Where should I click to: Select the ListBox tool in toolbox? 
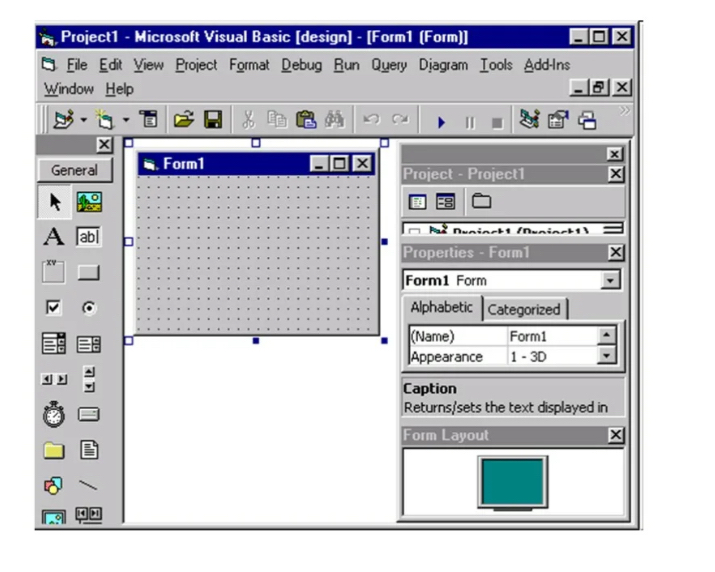(x=88, y=344)
